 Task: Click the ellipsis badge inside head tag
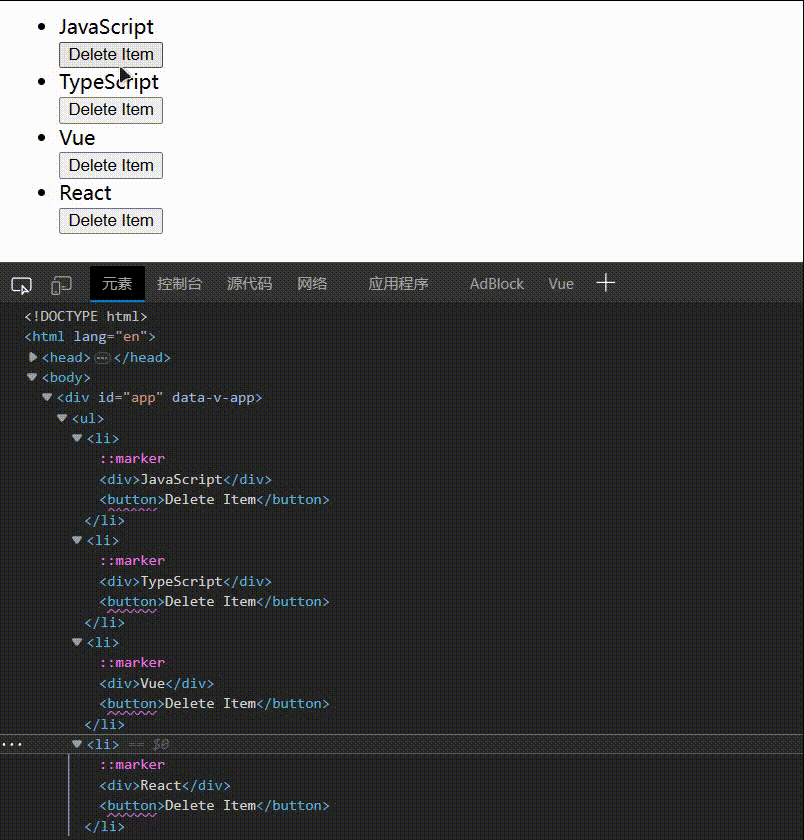coord(102,358)
